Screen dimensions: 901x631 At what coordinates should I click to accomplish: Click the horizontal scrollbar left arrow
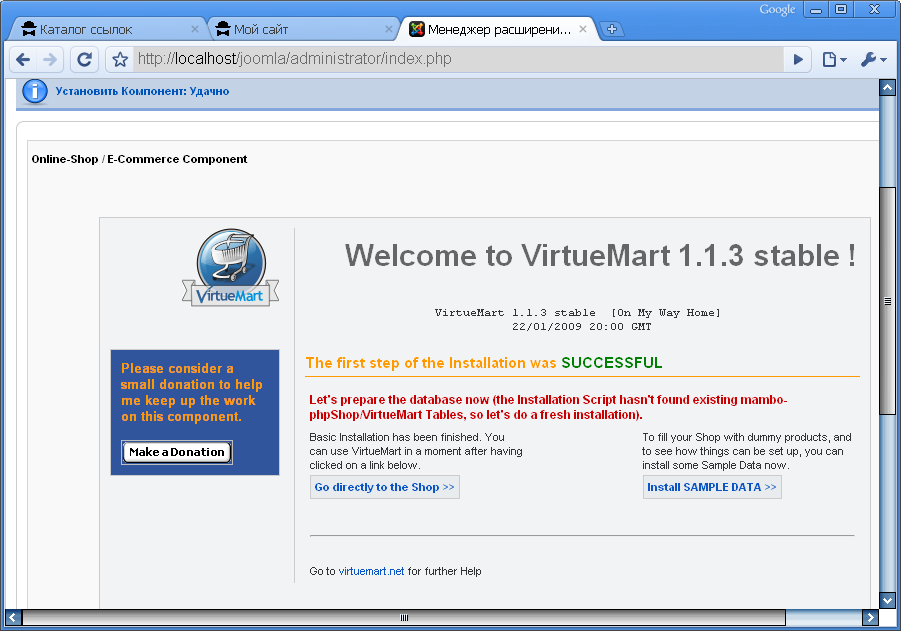(13, 618)
